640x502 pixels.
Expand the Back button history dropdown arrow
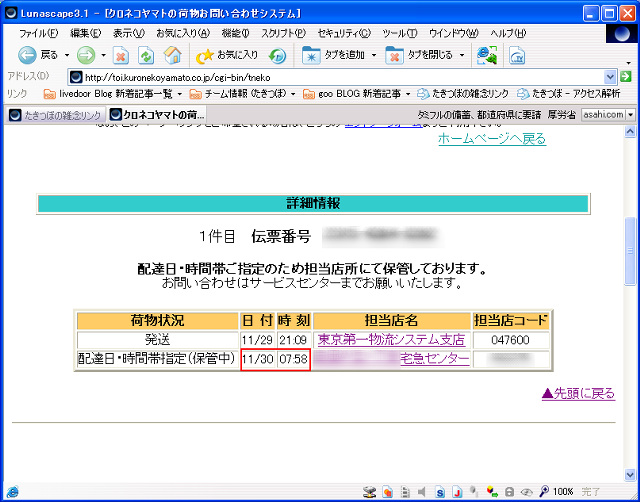tap(65, 55)
